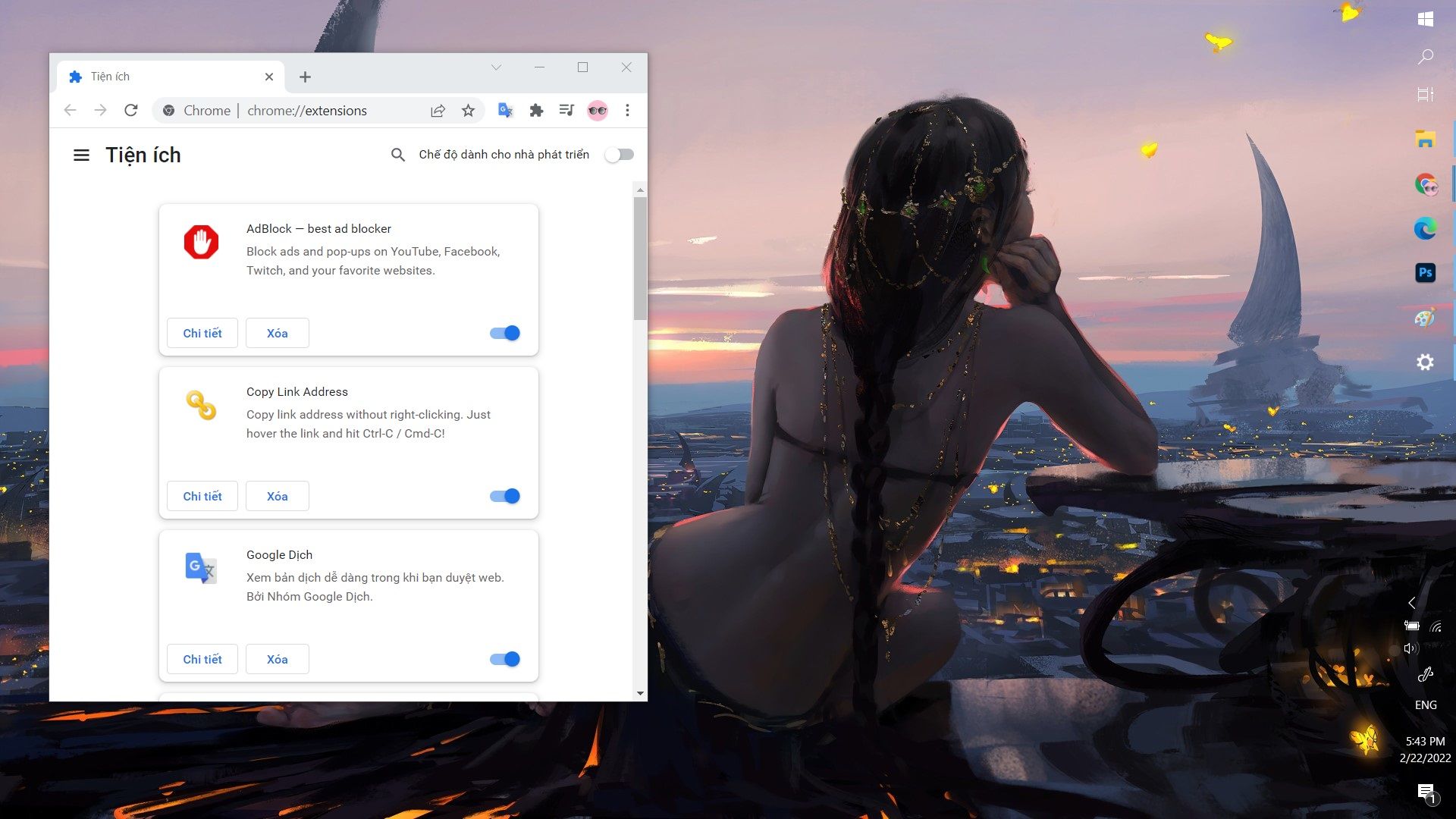Click the Copy Link Address title

click(297, 392)
